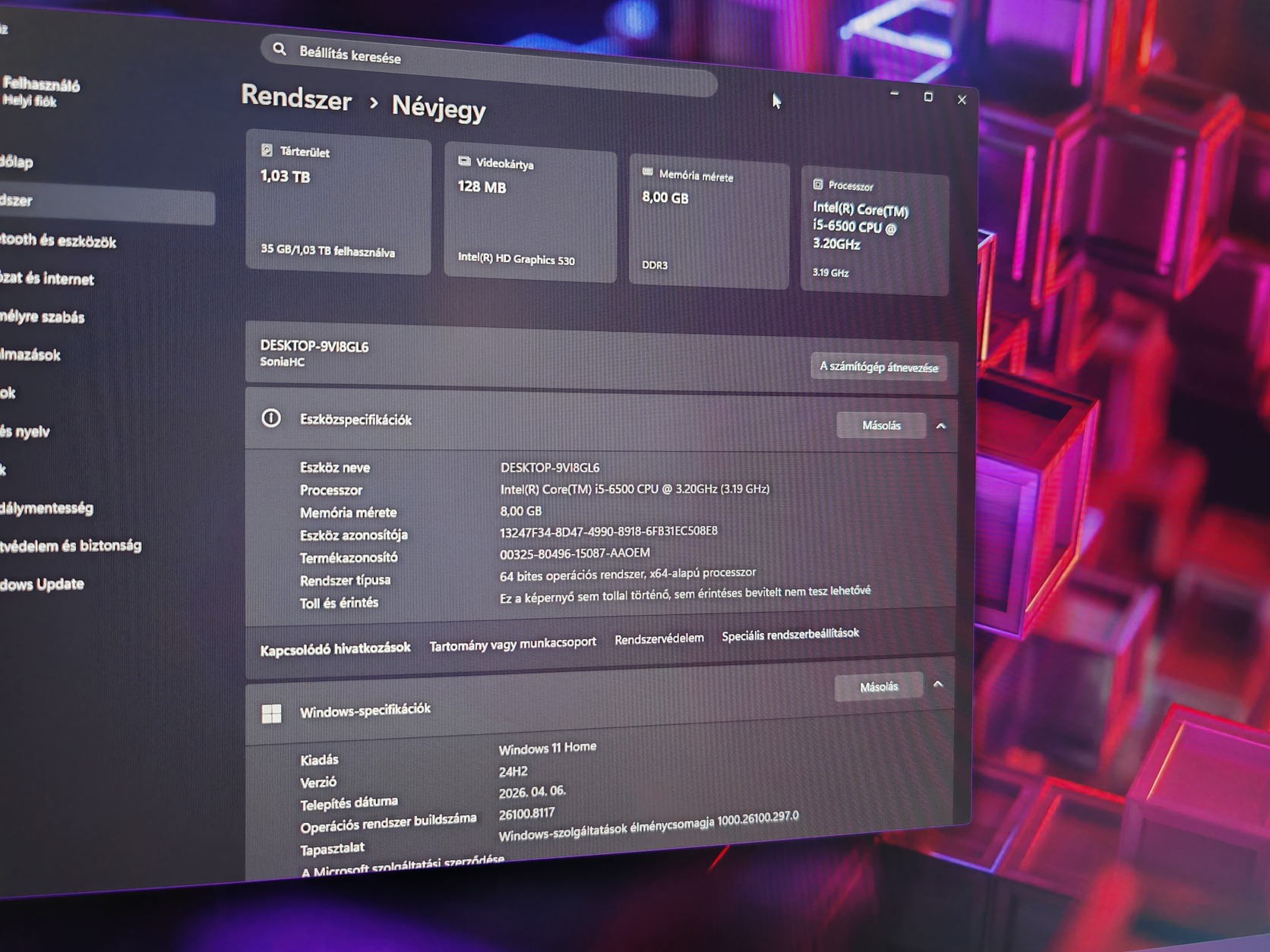Click the Rendszer típusa label

345,580
